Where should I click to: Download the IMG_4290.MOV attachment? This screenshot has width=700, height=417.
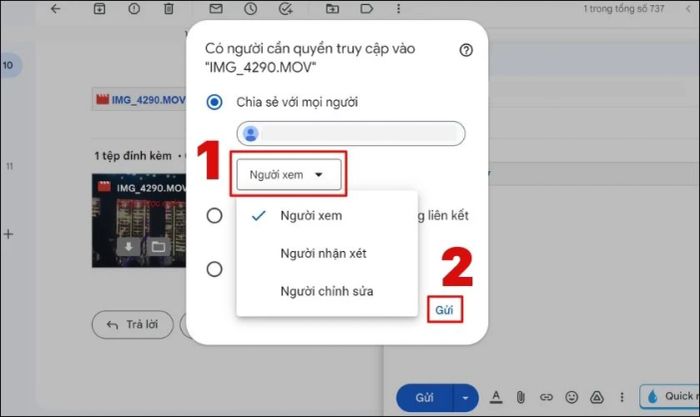coord(129,246)
